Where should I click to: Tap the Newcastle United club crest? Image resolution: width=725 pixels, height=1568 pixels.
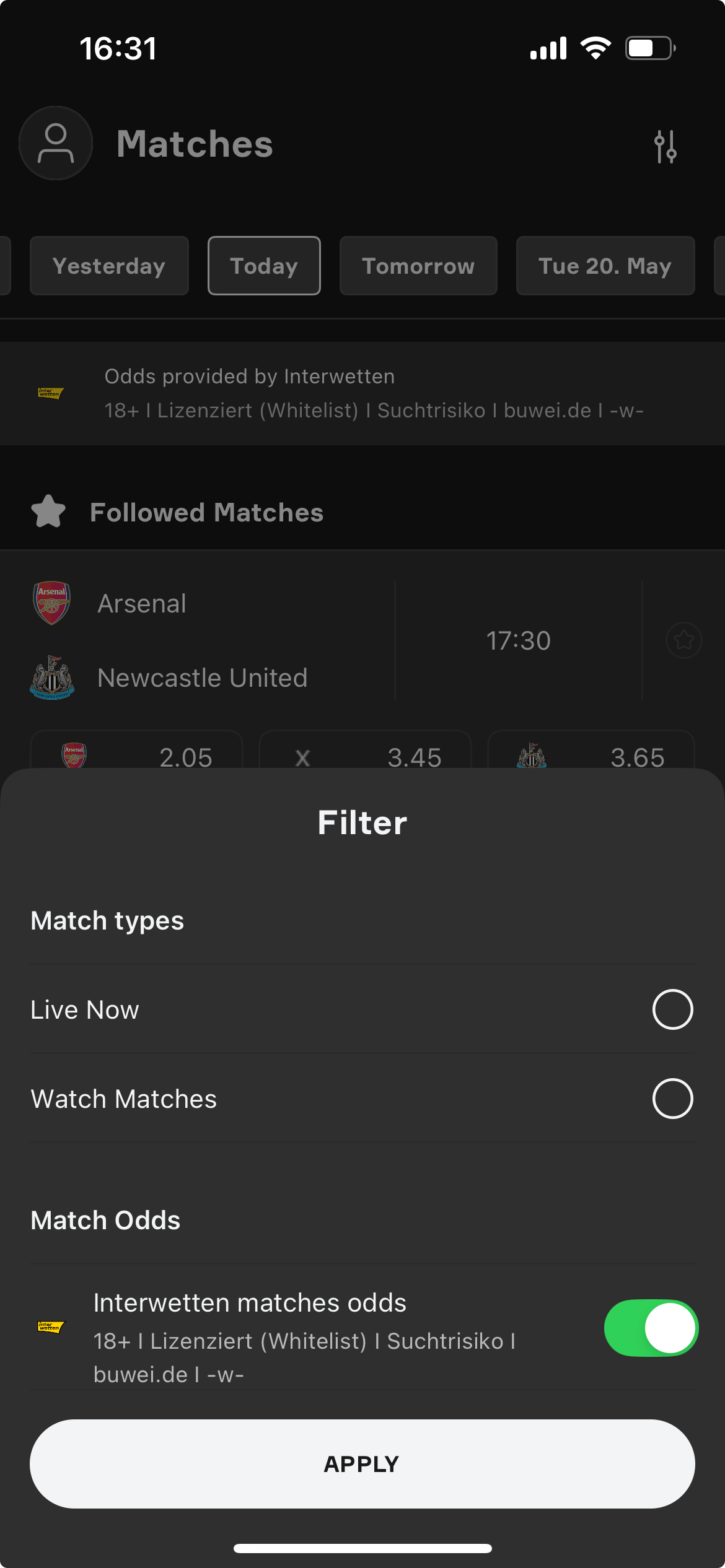[x=52, y=677]
